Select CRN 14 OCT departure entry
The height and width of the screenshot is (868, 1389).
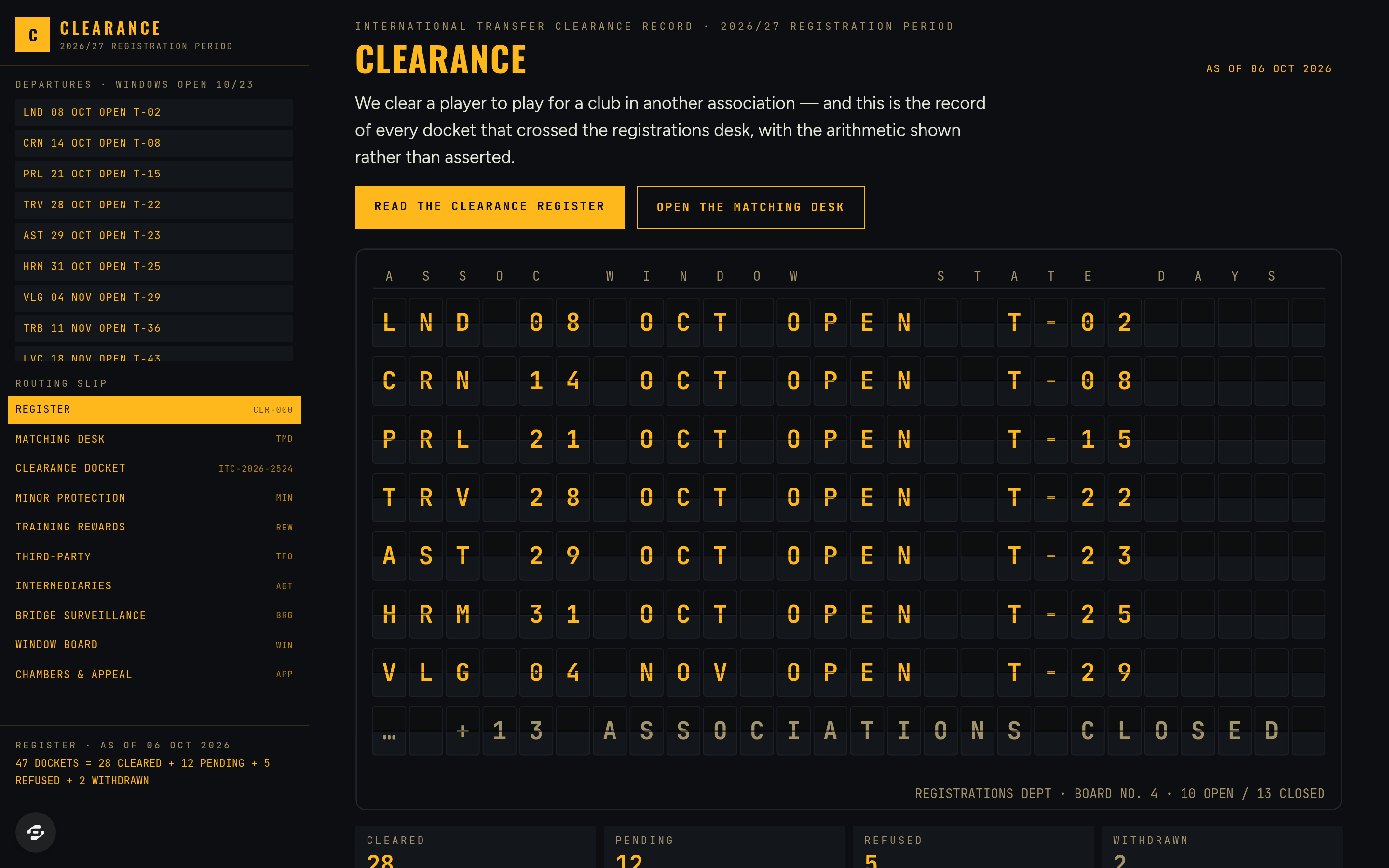[154, 144]
